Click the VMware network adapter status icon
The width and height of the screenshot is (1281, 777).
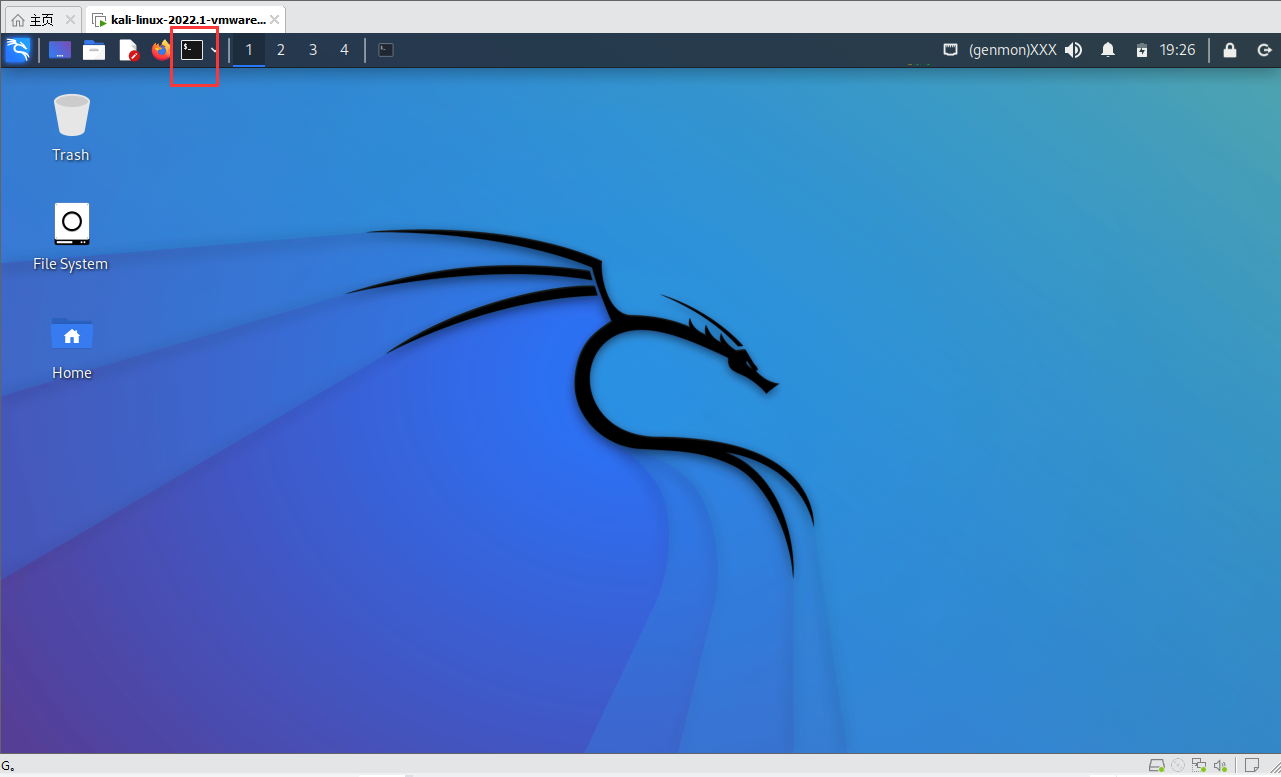(x=1199, y=766)
